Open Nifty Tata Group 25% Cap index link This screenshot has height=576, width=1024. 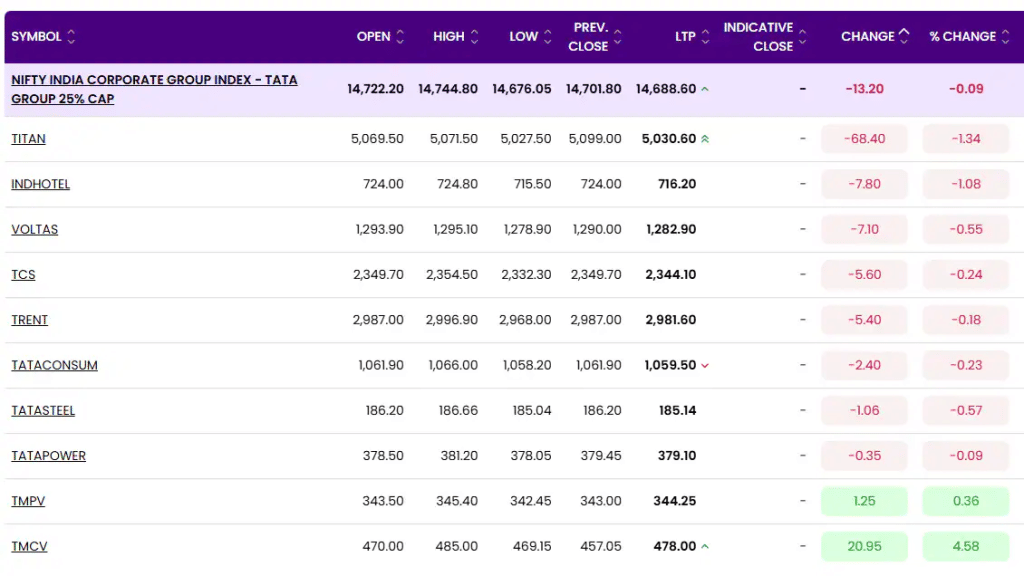(x=154, y=89)
